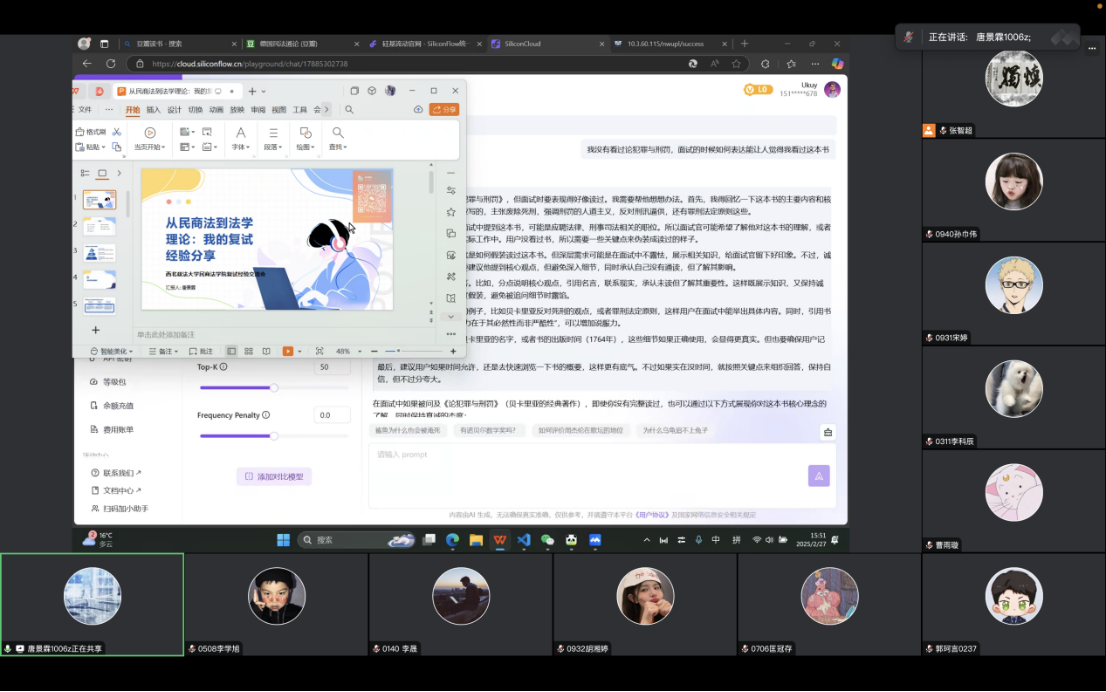
Task: Open the 段落 paragraph dropdown
Action: [x=272, y=147]
